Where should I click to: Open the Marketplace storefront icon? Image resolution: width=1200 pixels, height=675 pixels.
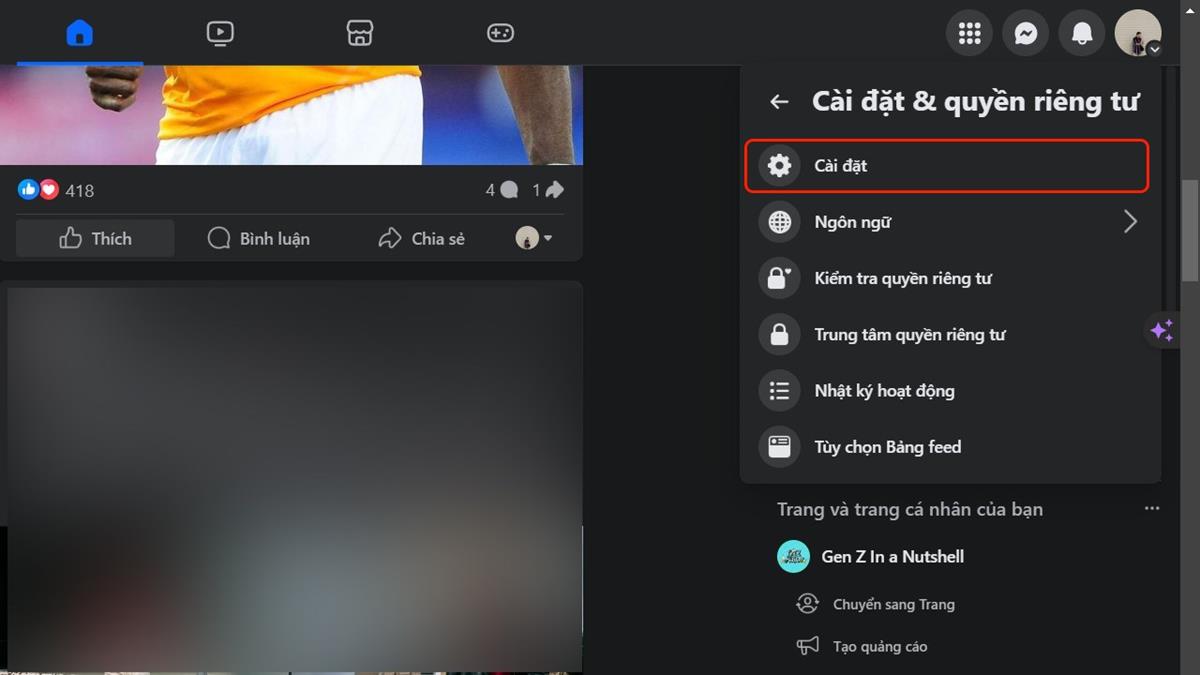360,33
